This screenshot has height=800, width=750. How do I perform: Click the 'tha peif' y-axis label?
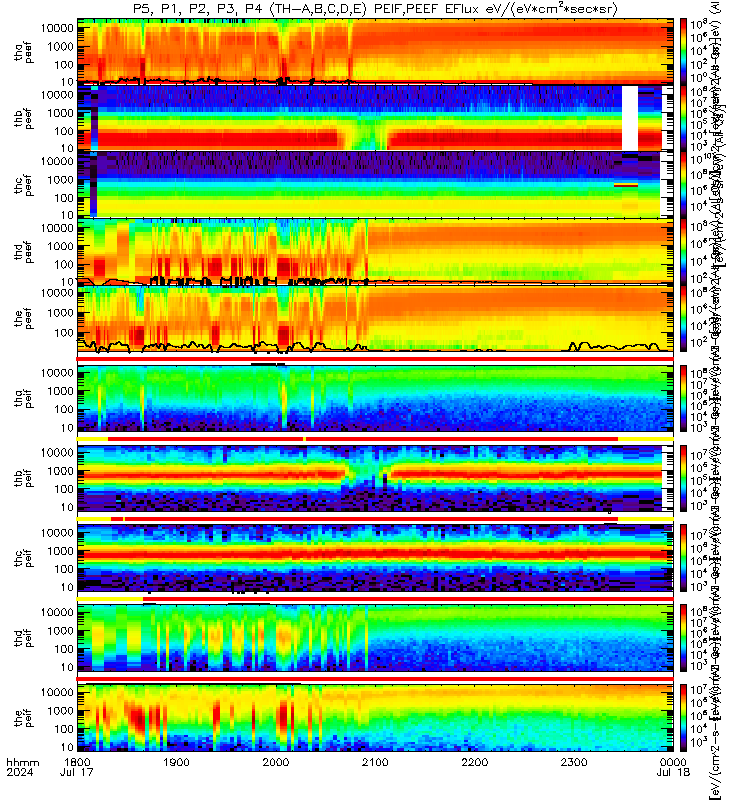click(23, 398)
